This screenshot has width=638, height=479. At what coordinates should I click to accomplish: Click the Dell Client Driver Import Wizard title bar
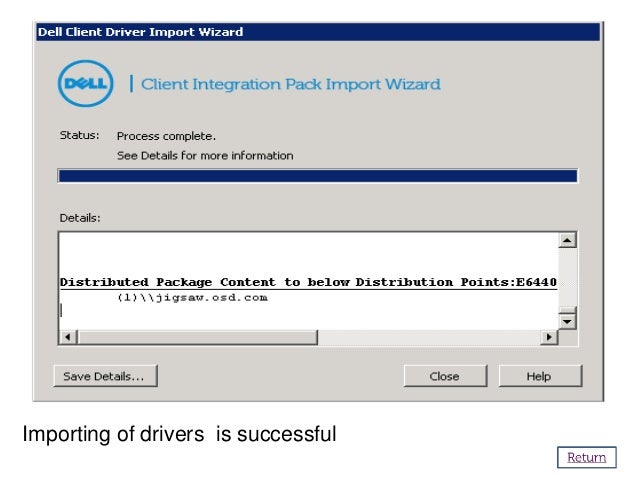coord(318,32)
